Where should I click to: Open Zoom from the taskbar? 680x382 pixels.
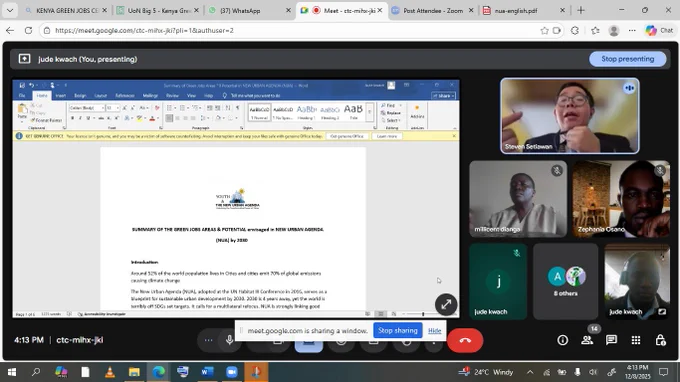232,372
